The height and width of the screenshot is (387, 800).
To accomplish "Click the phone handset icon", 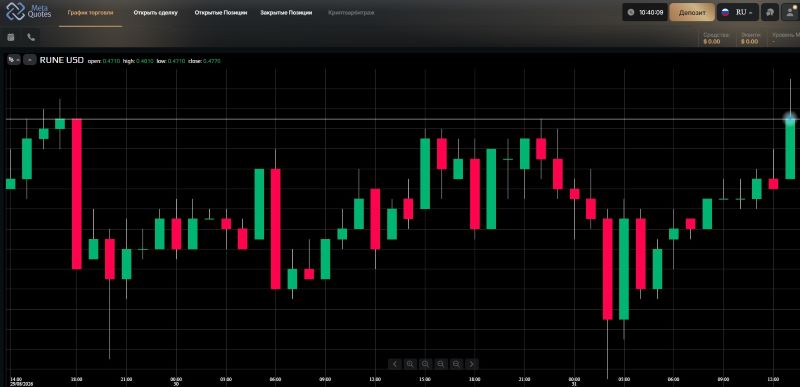I will (x=31, y=37).
